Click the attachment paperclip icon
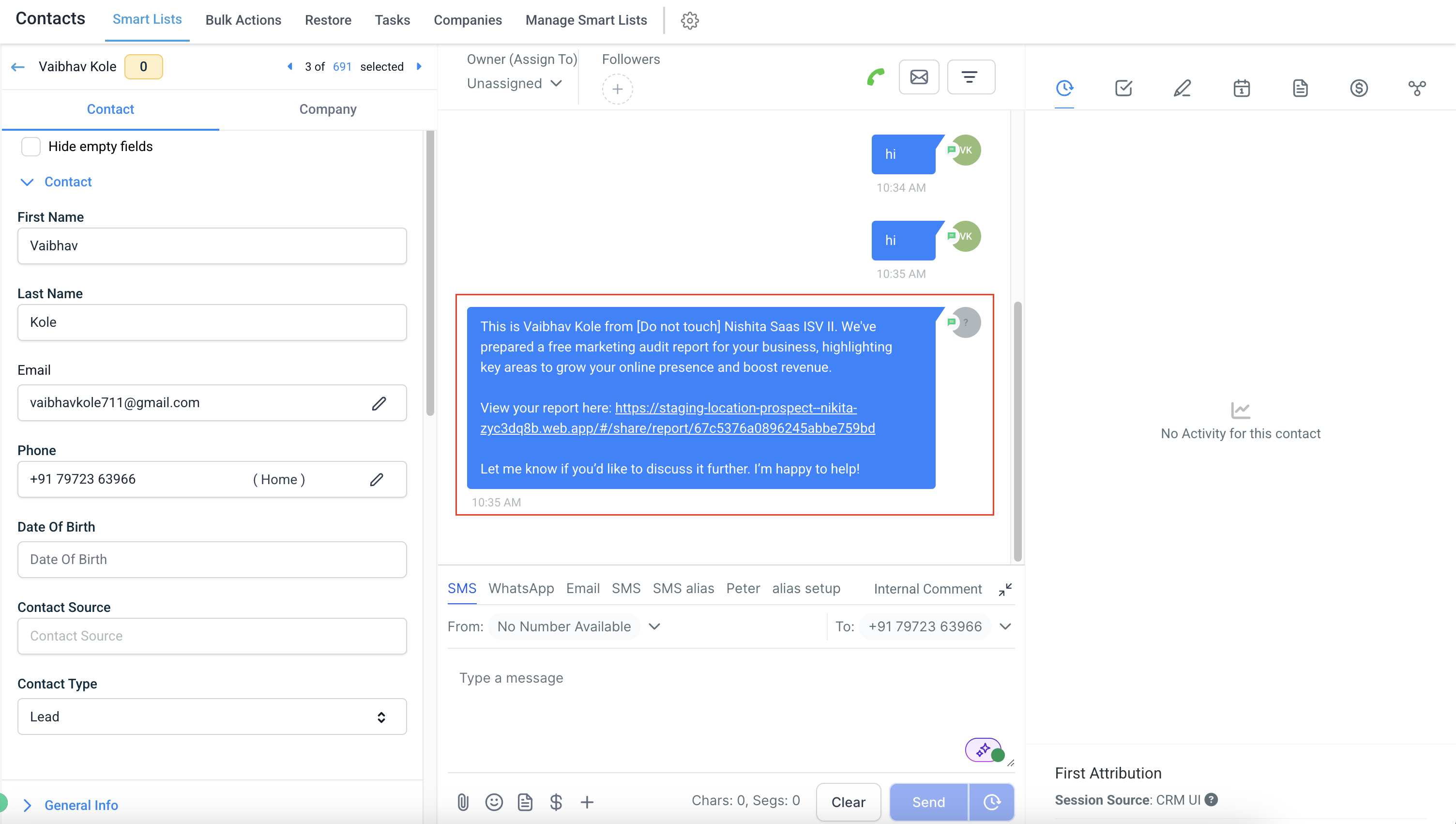 click(463, 802)
